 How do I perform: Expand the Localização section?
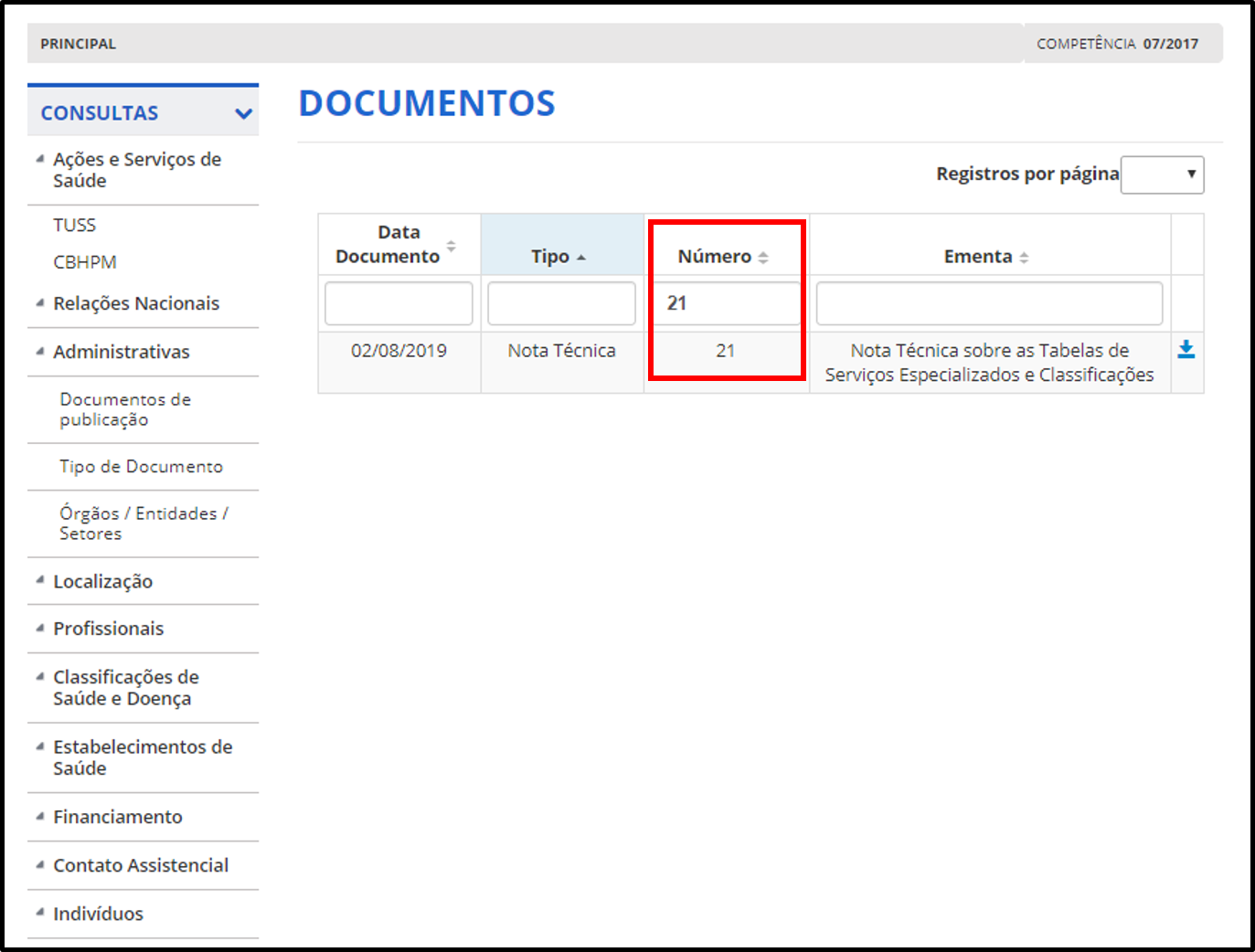pyautogui.click(x=102, y=582)
